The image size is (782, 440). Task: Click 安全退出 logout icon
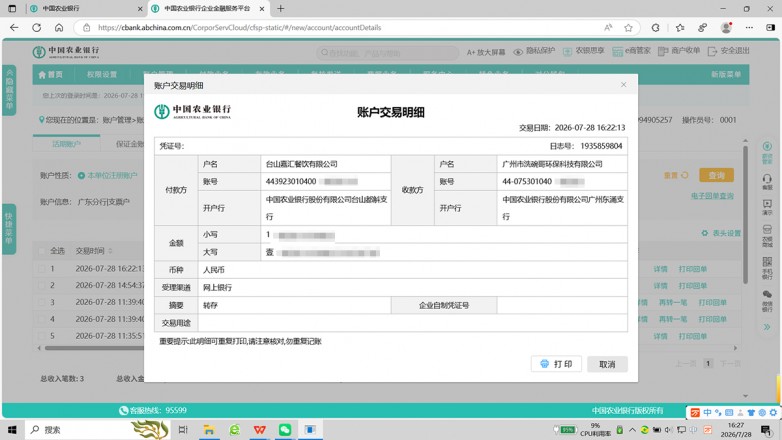pyautogui.click(x=712, y=51)
